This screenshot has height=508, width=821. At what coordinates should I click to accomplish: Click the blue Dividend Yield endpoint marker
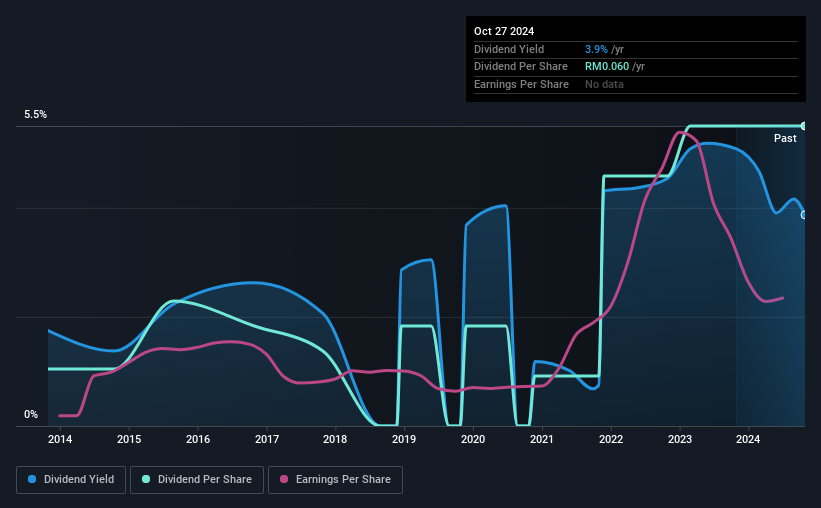tap(803, 215)
